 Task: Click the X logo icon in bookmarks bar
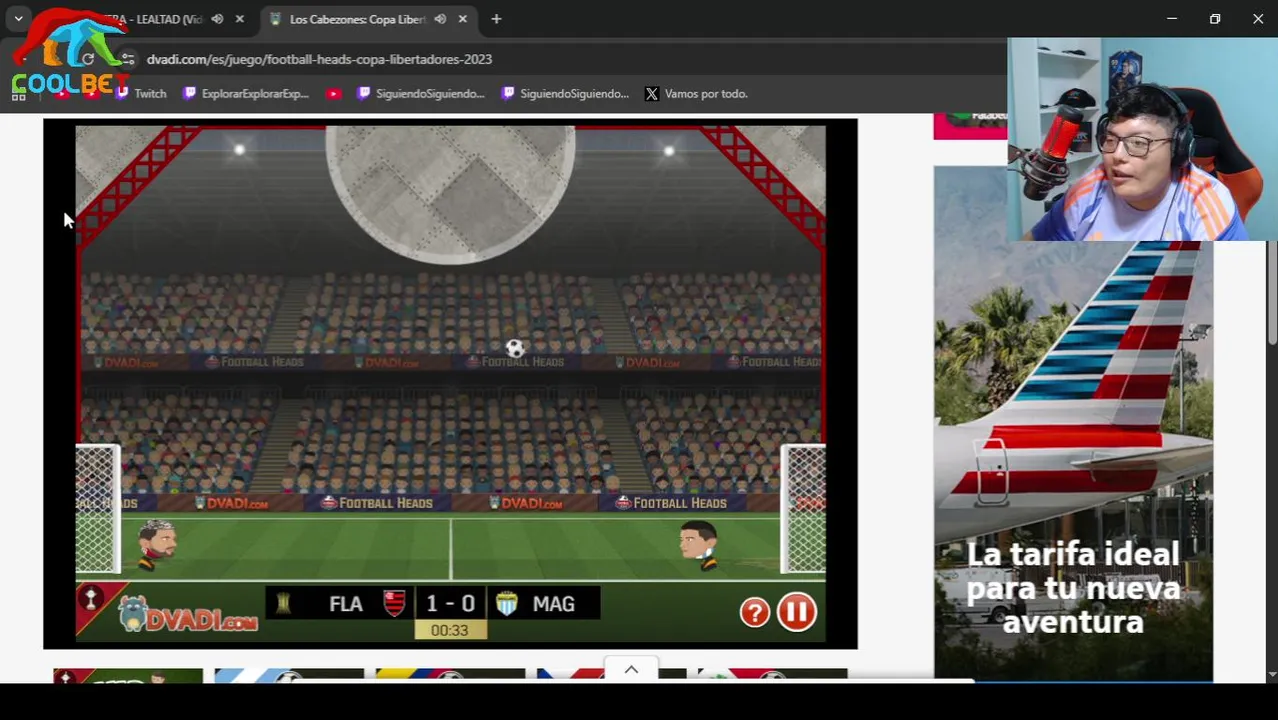652,93
